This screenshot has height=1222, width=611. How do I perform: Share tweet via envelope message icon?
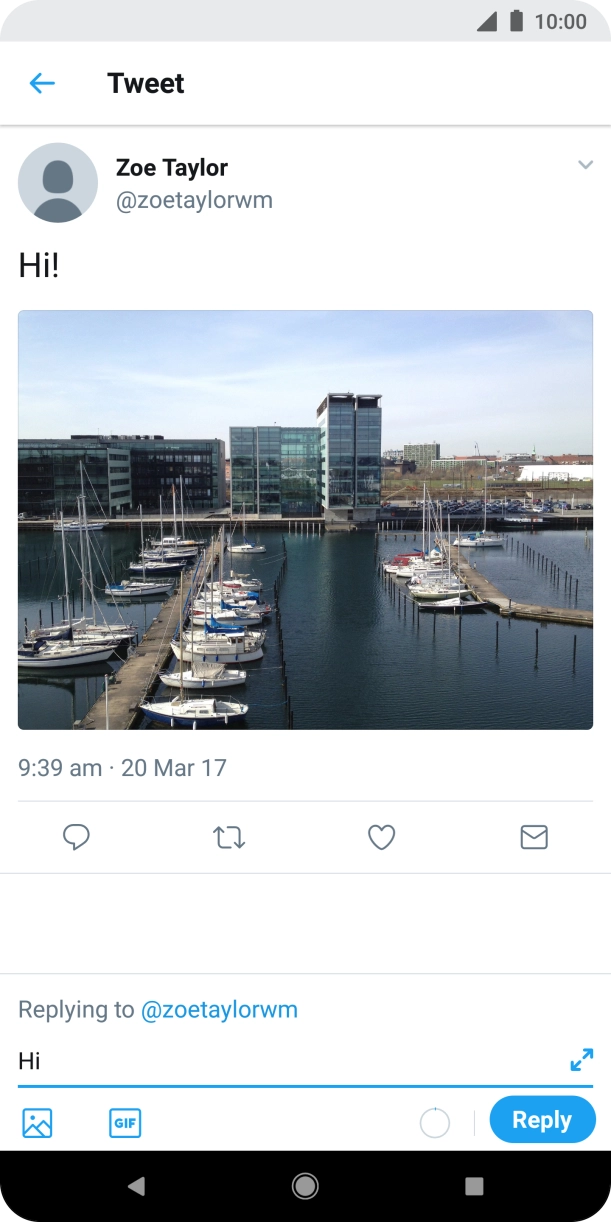(x=534, y=837)
